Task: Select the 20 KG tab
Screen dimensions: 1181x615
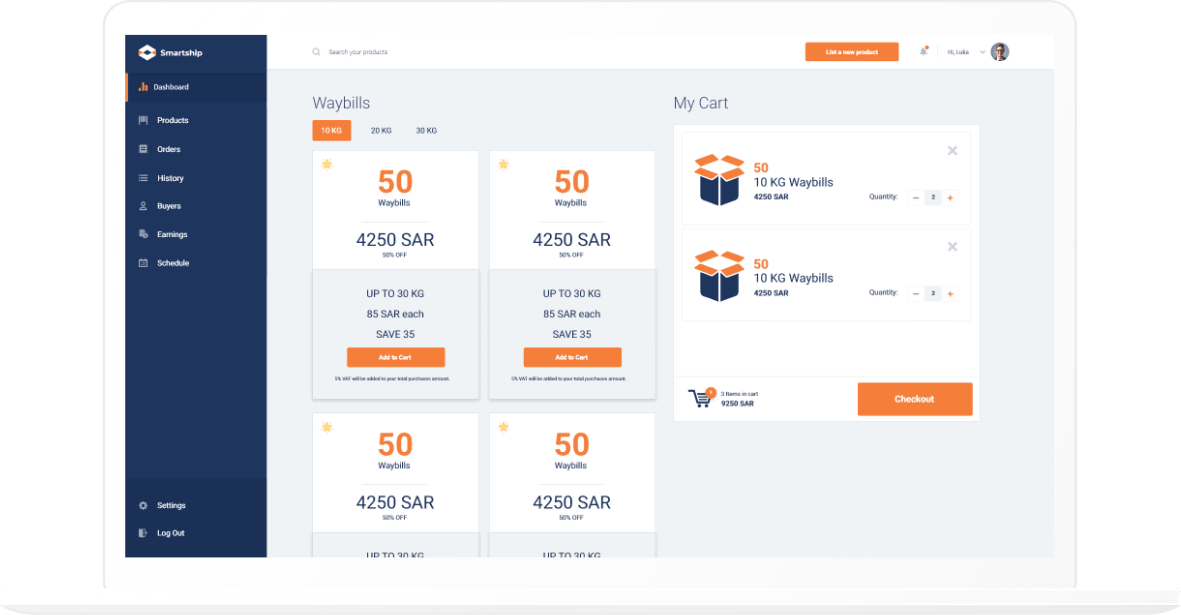Action: pos(381,131)
